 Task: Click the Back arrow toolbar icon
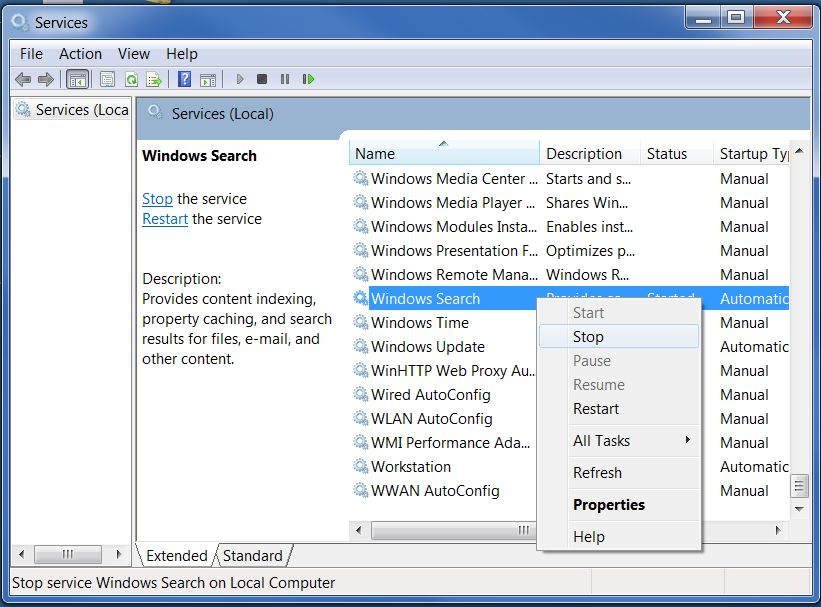[x=23, y=80]
